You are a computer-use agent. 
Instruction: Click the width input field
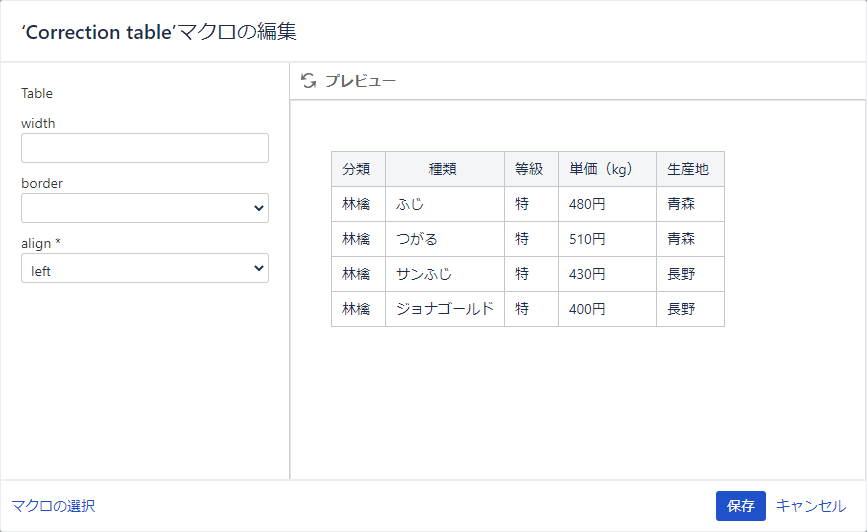click(x=145, y=148)
